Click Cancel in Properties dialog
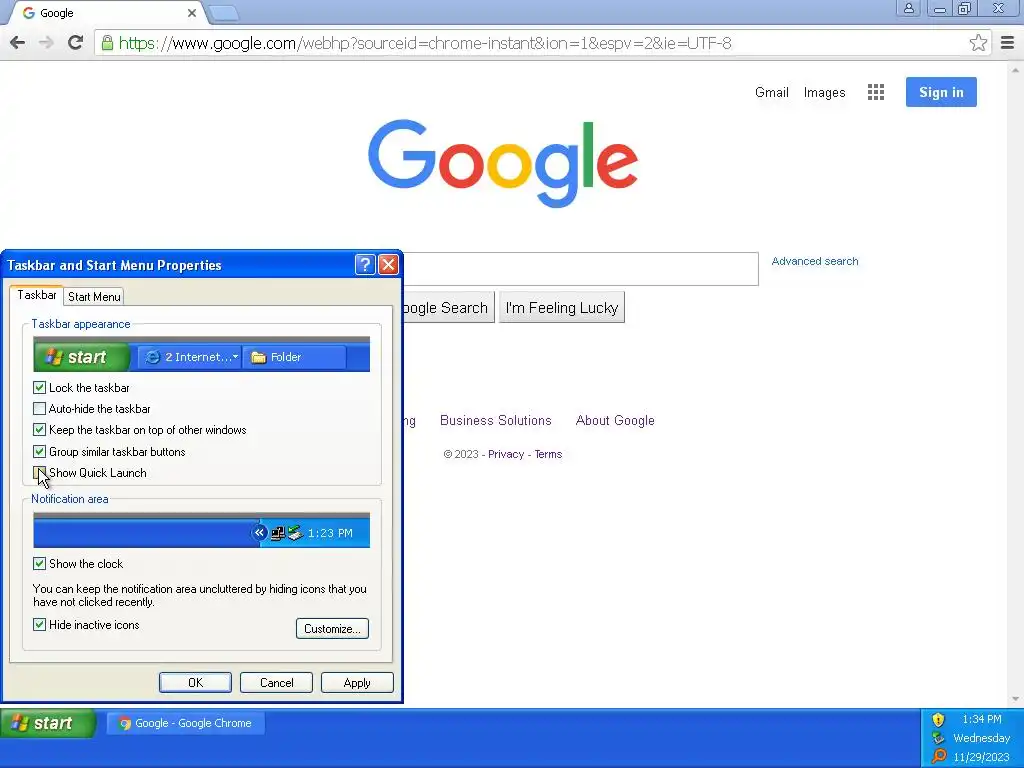The image size is (1024, 768). point(276,682)
